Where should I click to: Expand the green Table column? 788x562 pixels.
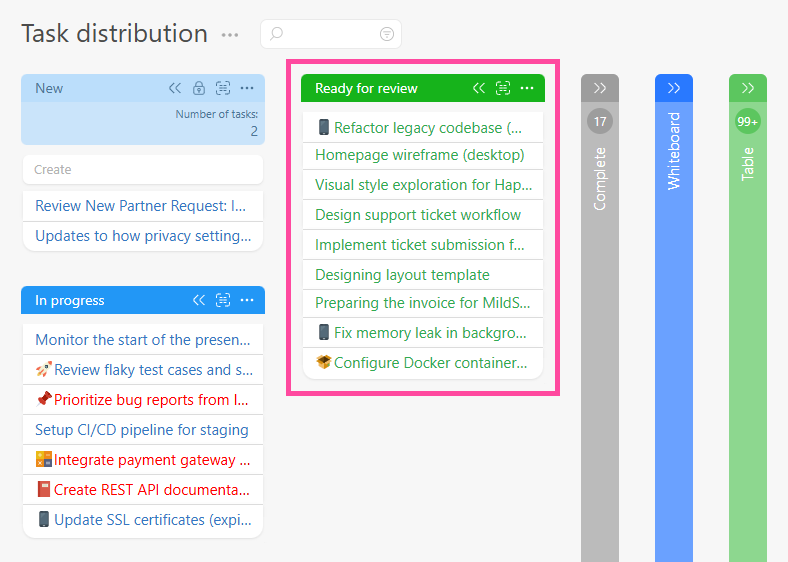(748, 88)
